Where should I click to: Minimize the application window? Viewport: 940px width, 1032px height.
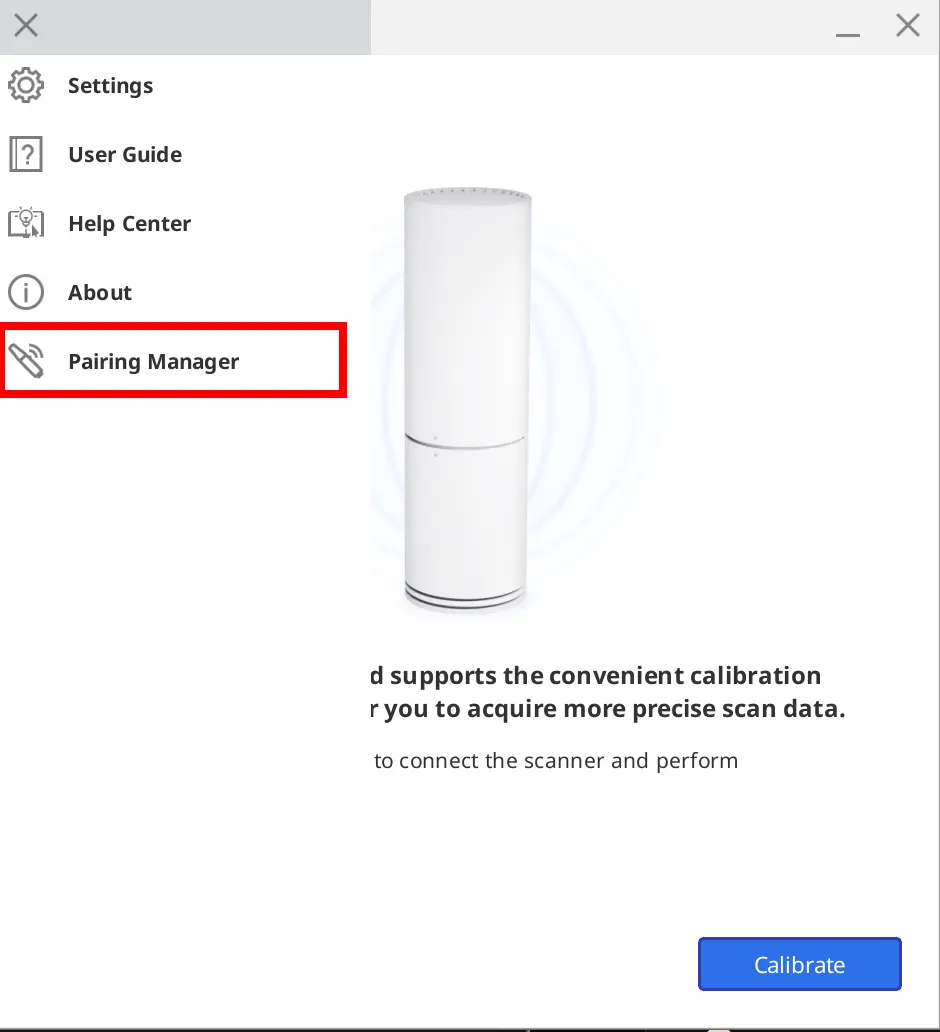pos(848,34)
